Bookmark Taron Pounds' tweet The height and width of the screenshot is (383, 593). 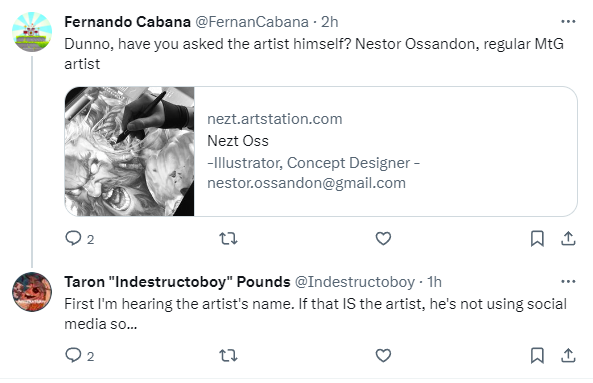click(537, 355)
